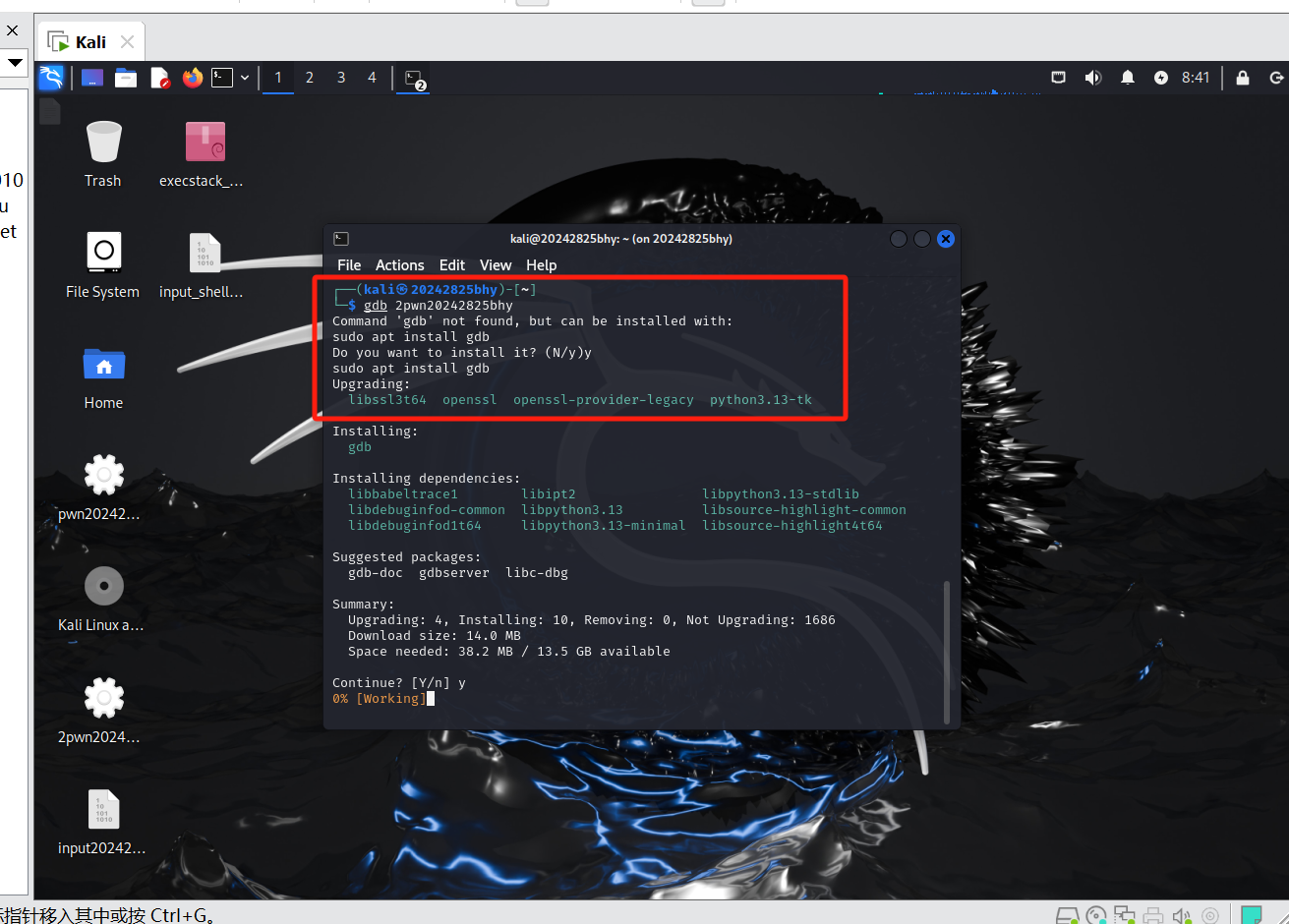Click the 8:41 panel clock

click(x=1196, y=78)
